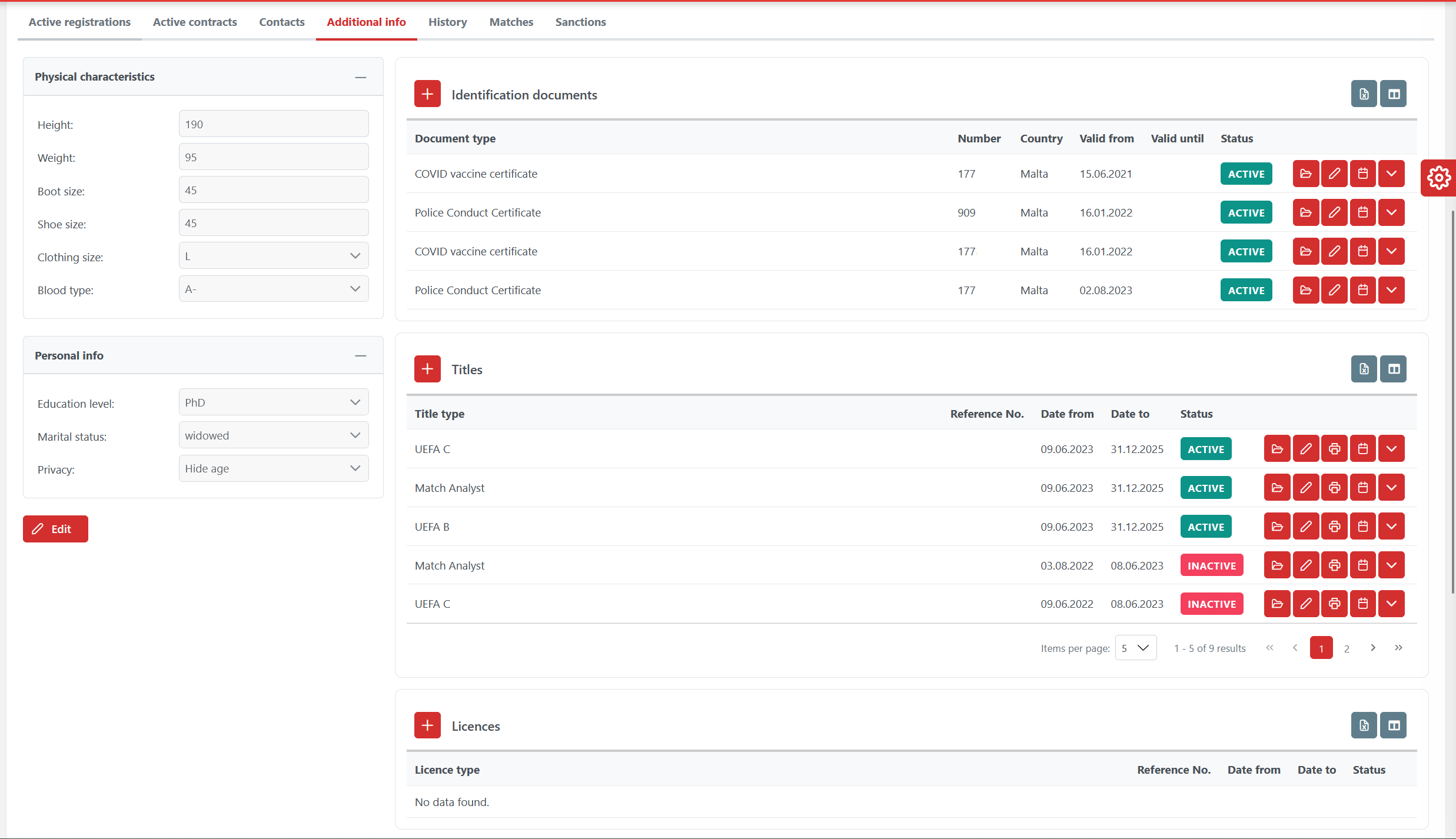This screenshot has height=839, width=1456.
Task: Open the Blood type dropdown
Action: pyautogui.click(x=274, y=289)
